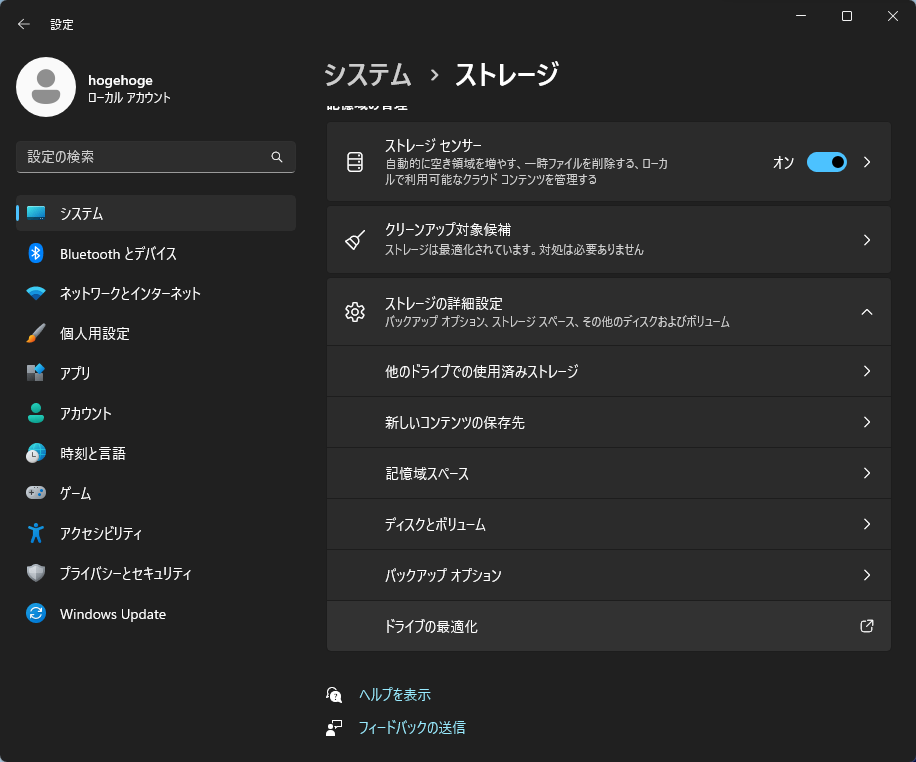
Task: Open Windows Update via its sync icon
Action: (36, 614)
